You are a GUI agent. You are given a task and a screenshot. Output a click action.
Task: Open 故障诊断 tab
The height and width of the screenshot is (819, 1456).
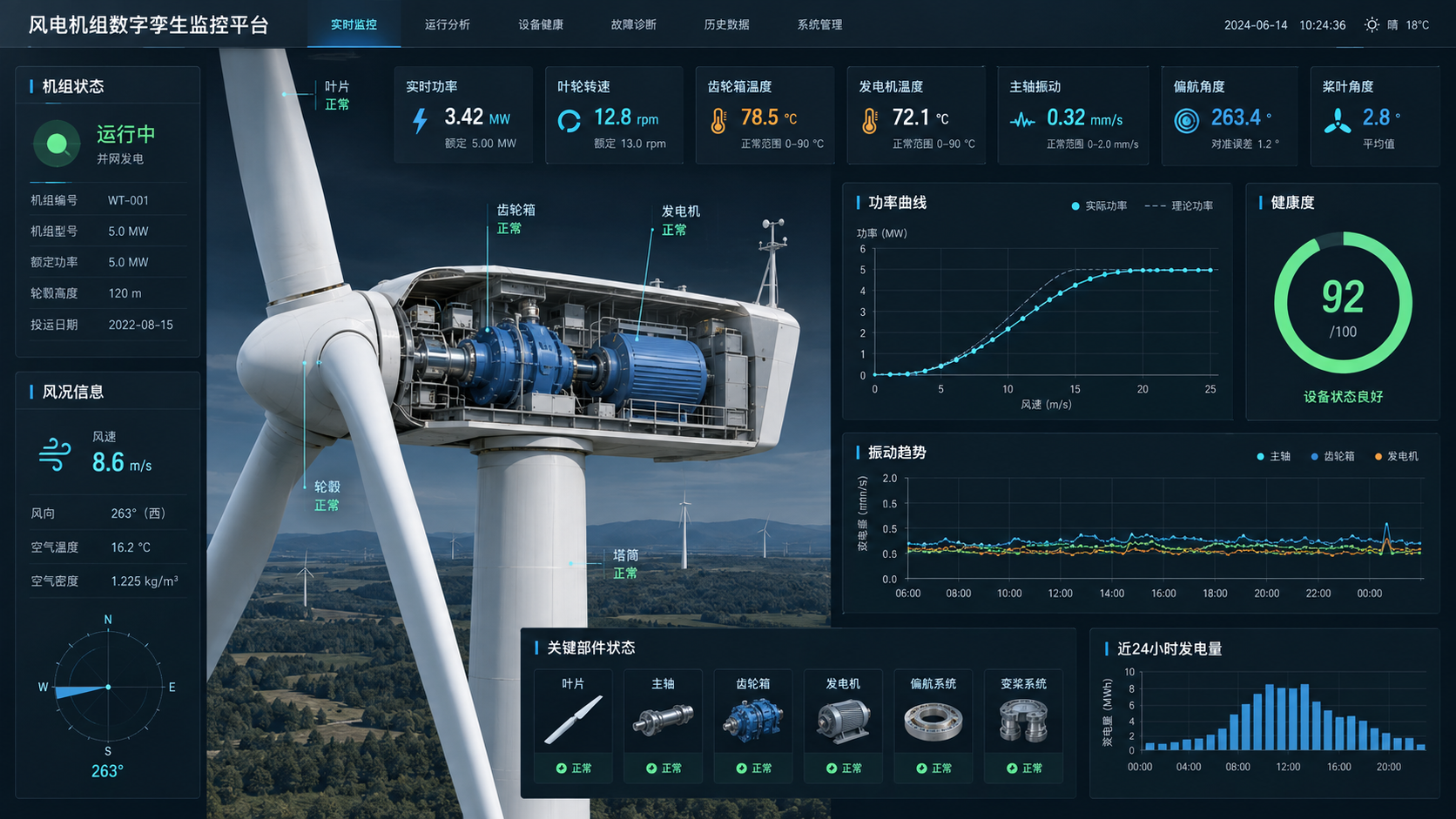click(634, 24)
